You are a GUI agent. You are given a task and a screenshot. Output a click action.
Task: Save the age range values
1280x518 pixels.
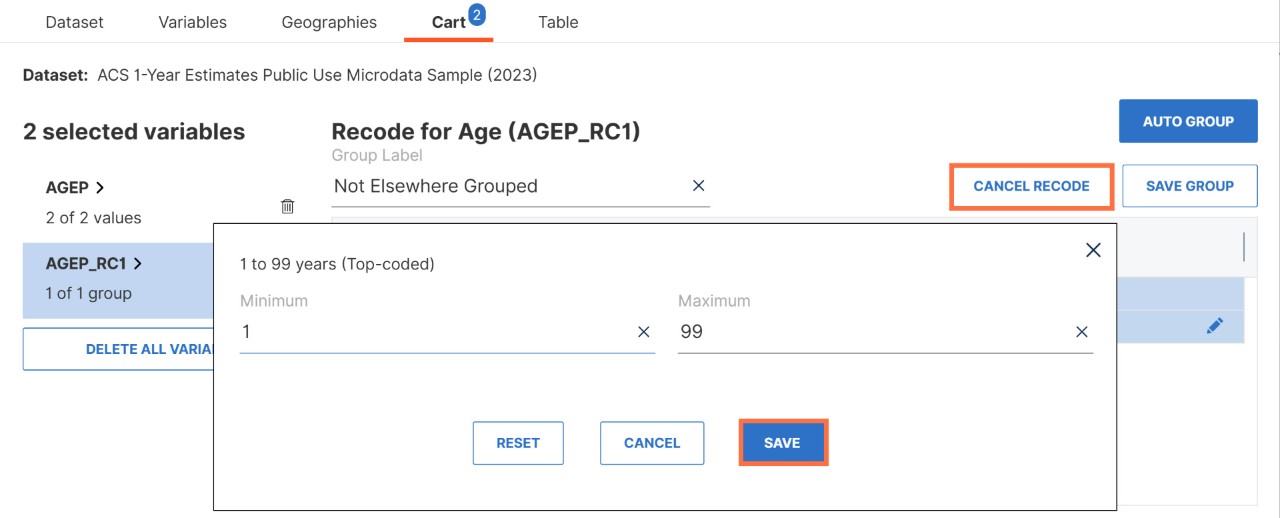[783, 442]
